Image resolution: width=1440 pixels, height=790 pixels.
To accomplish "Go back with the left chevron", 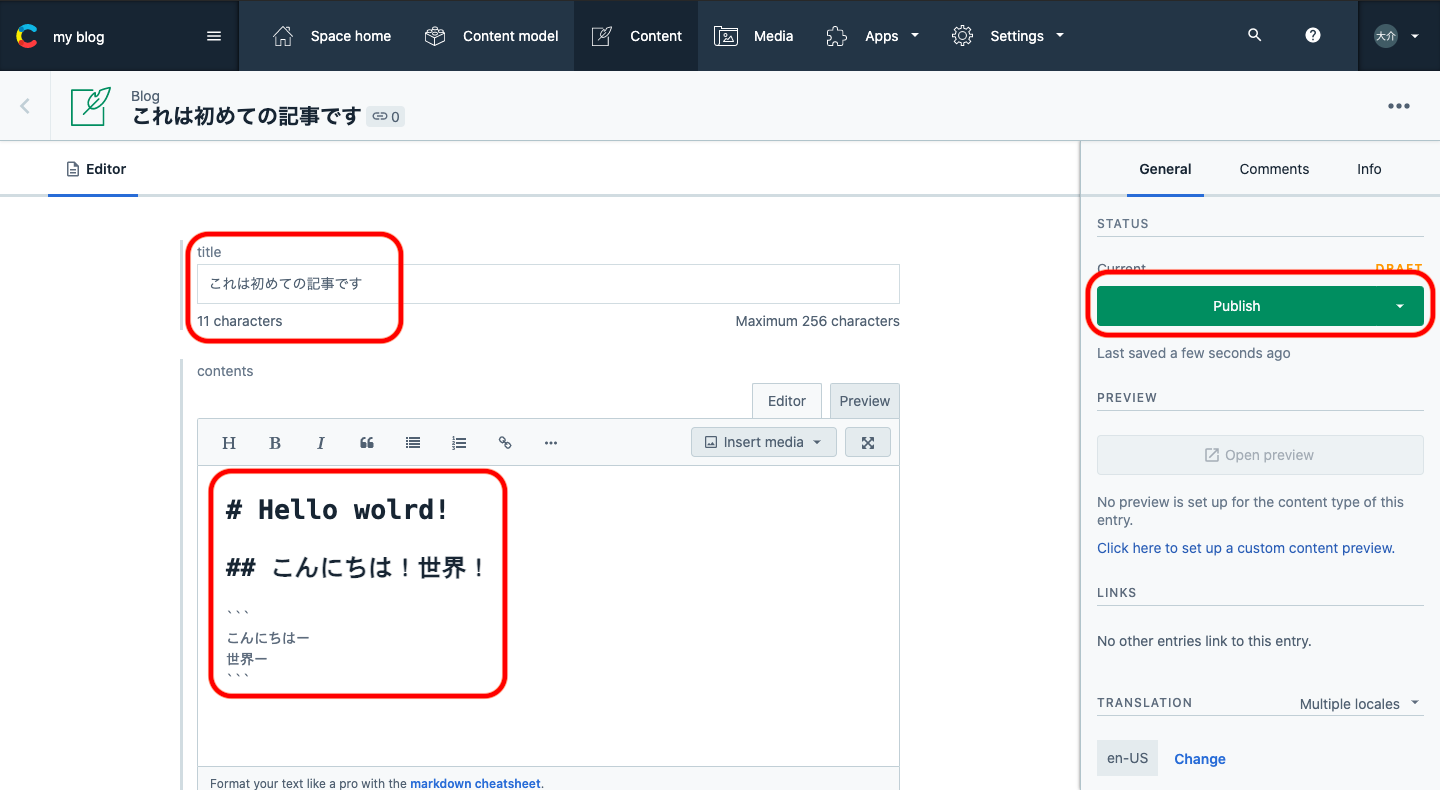I will (x=25, y=106).
